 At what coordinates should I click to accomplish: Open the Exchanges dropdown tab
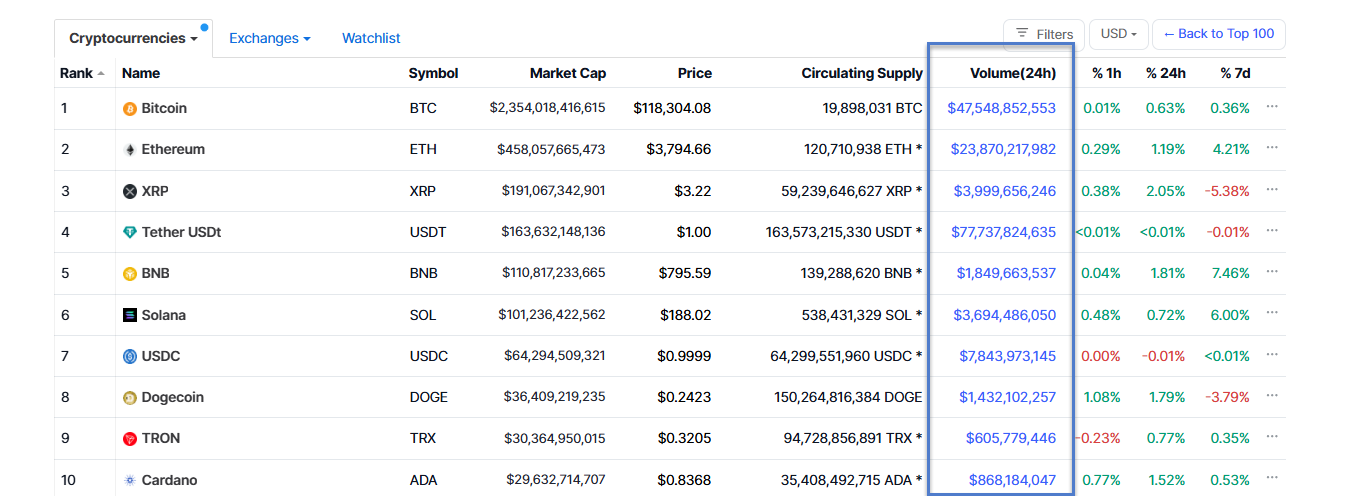coord(270,38)
